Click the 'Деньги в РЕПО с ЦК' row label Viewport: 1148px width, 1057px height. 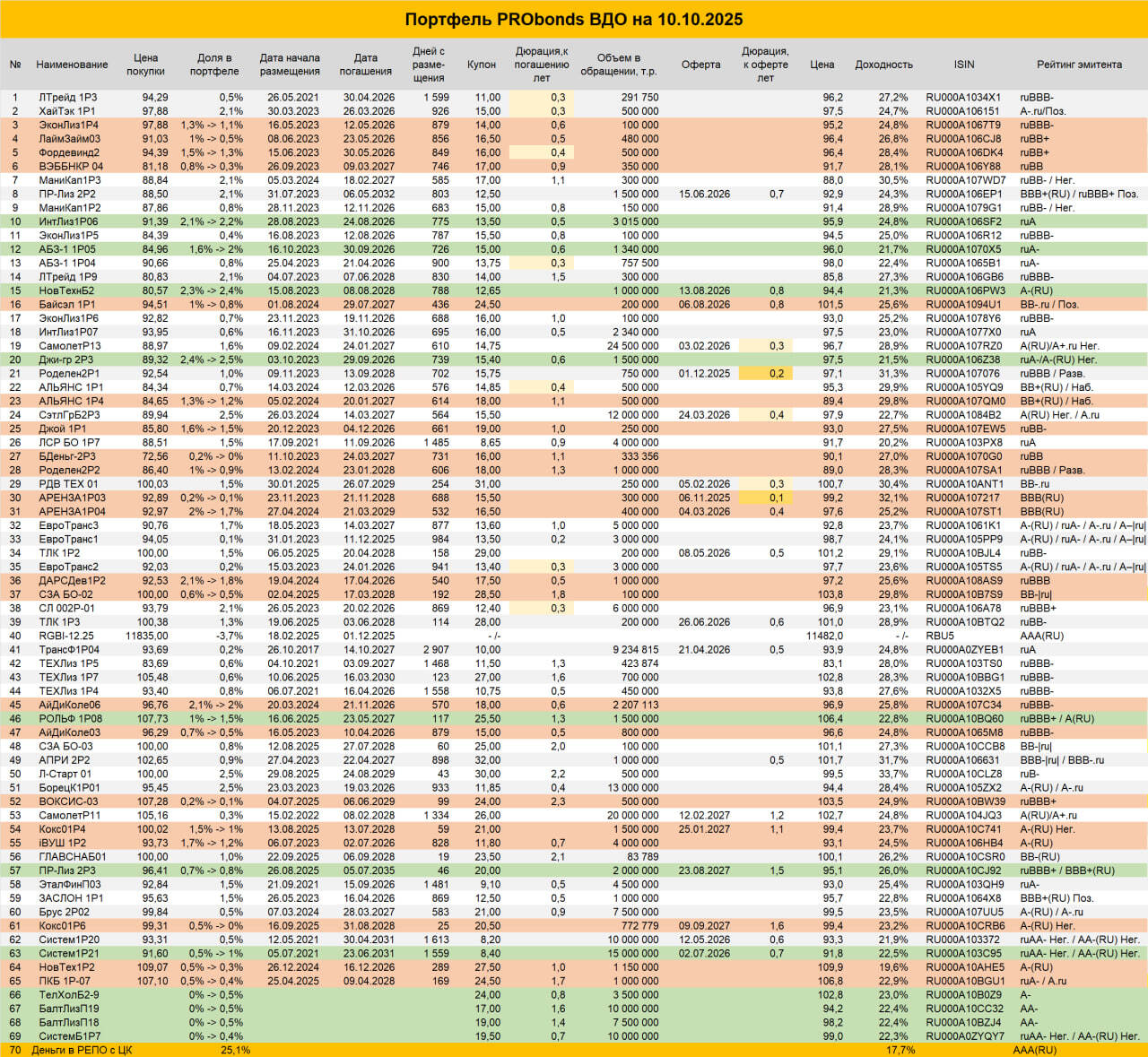82,1050
